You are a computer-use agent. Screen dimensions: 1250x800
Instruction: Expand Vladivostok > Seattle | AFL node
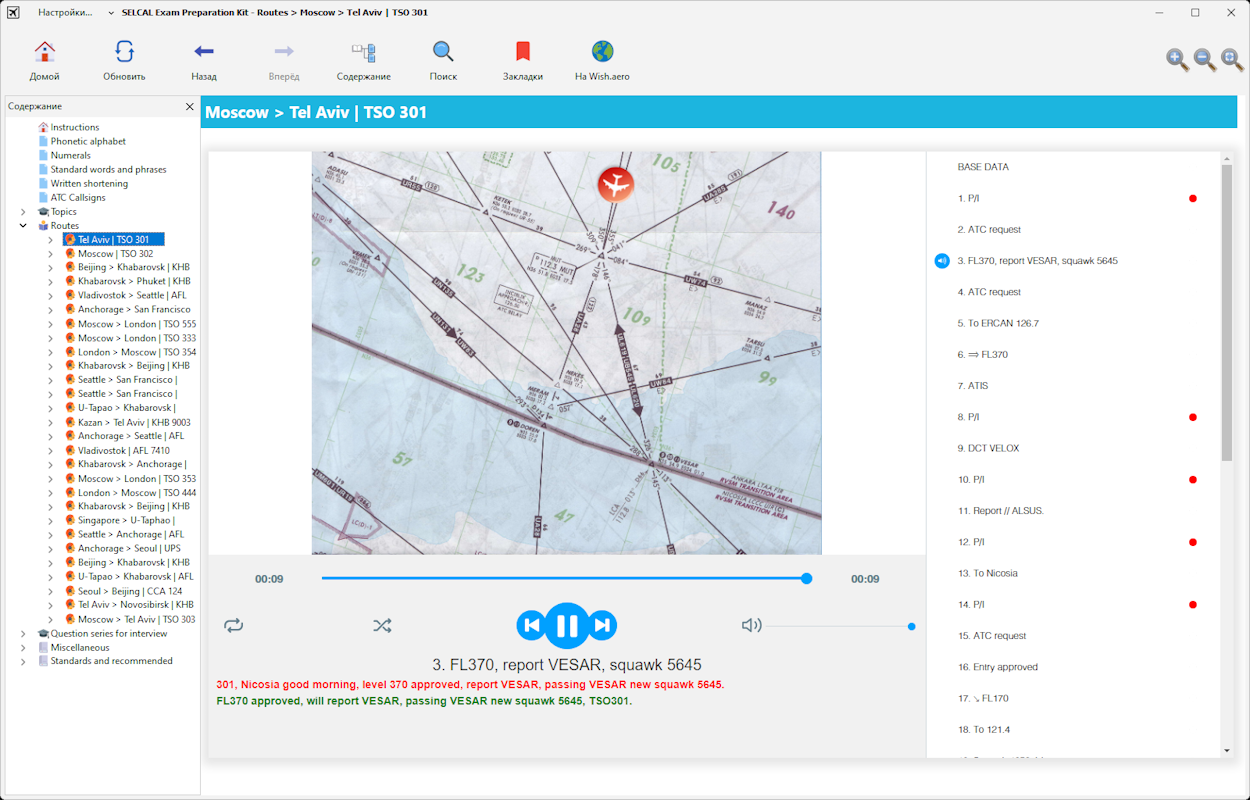(50, 296)
